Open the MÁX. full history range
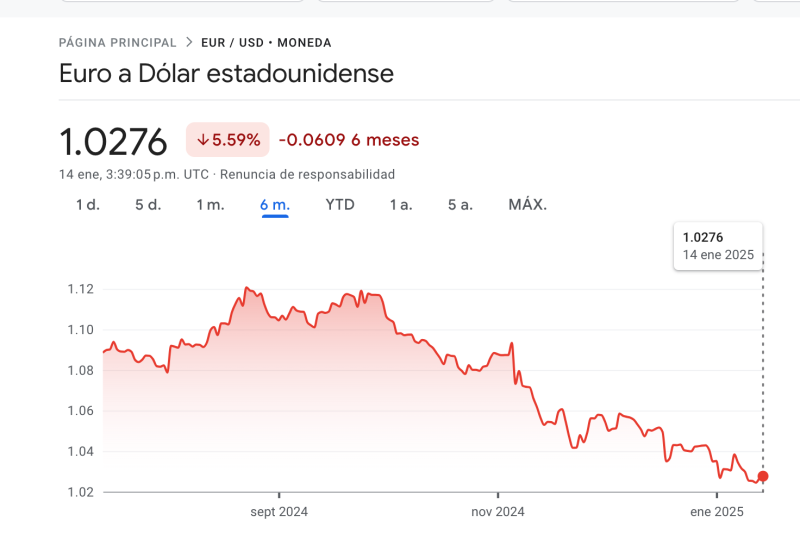800x540 pixels. point(527,205)
